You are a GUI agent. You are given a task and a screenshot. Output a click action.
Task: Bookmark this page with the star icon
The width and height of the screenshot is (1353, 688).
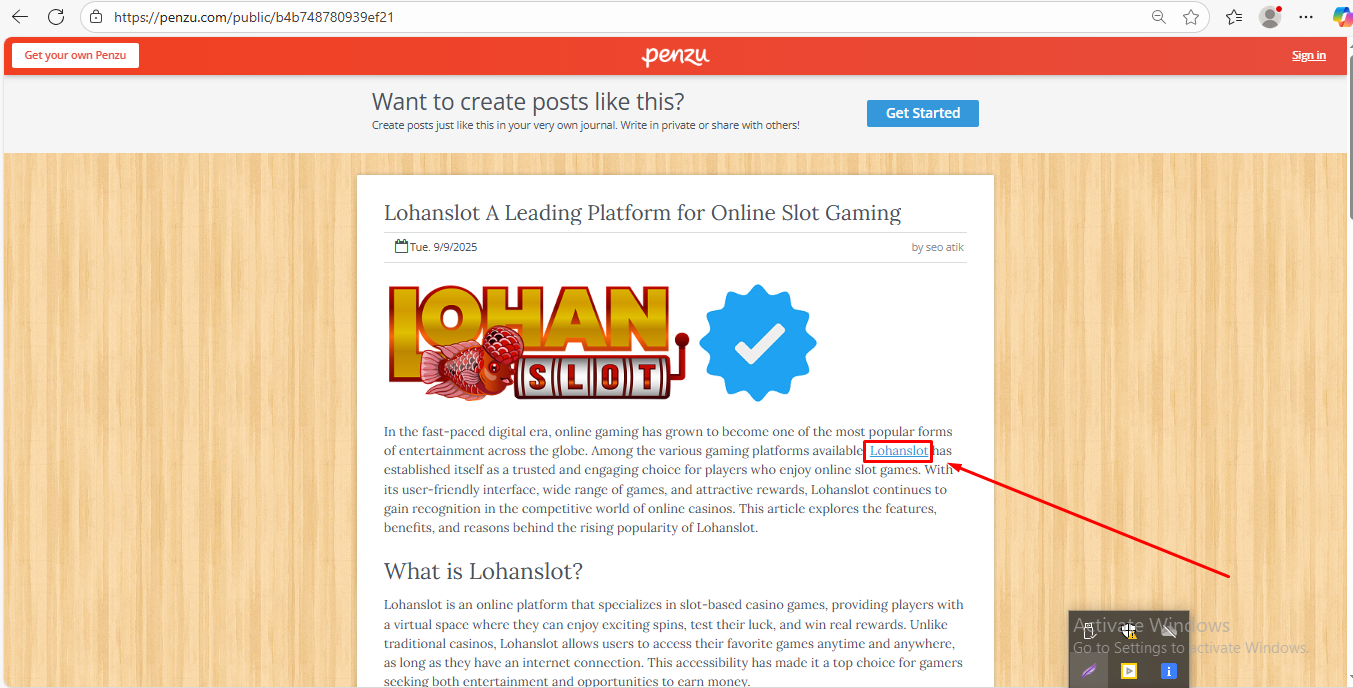[1191, 17]
